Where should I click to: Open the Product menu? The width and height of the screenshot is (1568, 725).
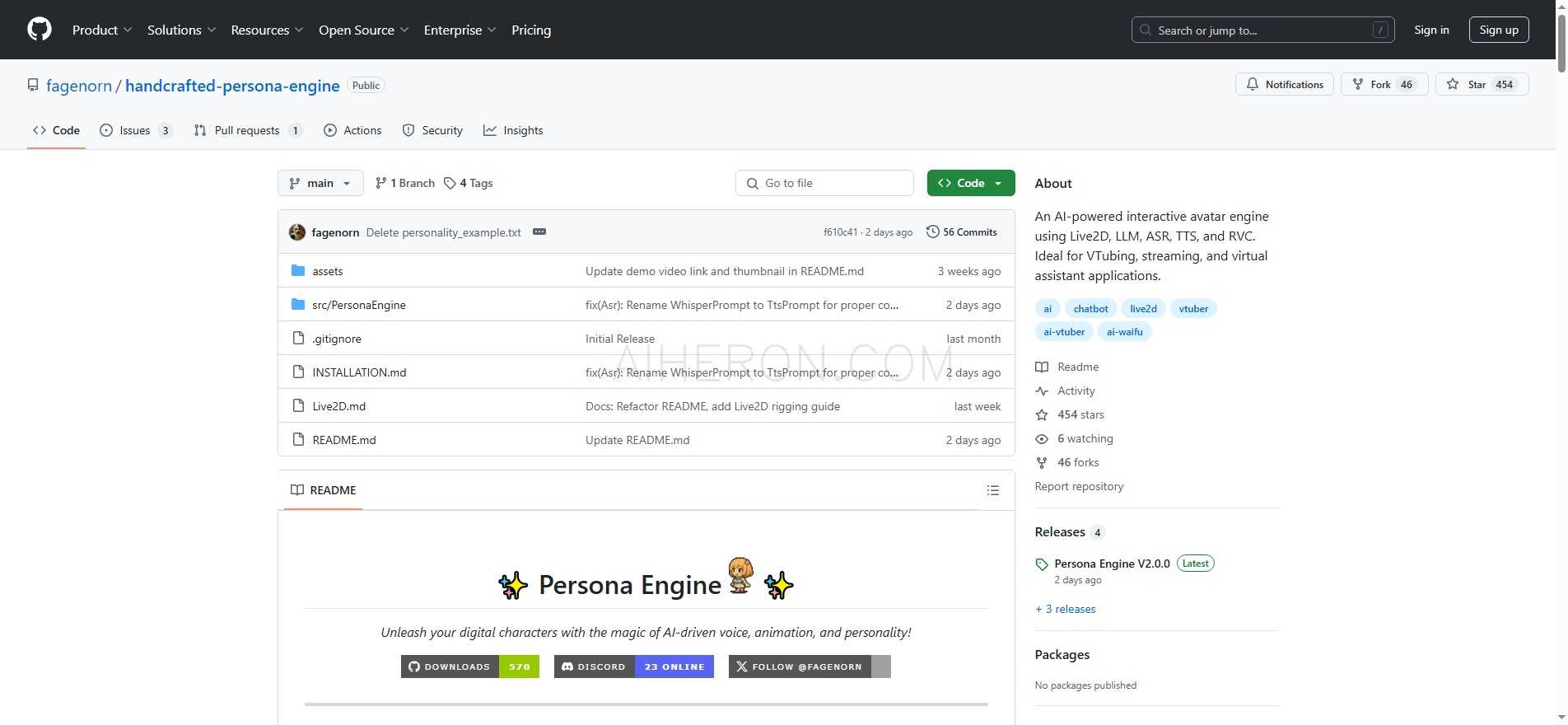102,30
